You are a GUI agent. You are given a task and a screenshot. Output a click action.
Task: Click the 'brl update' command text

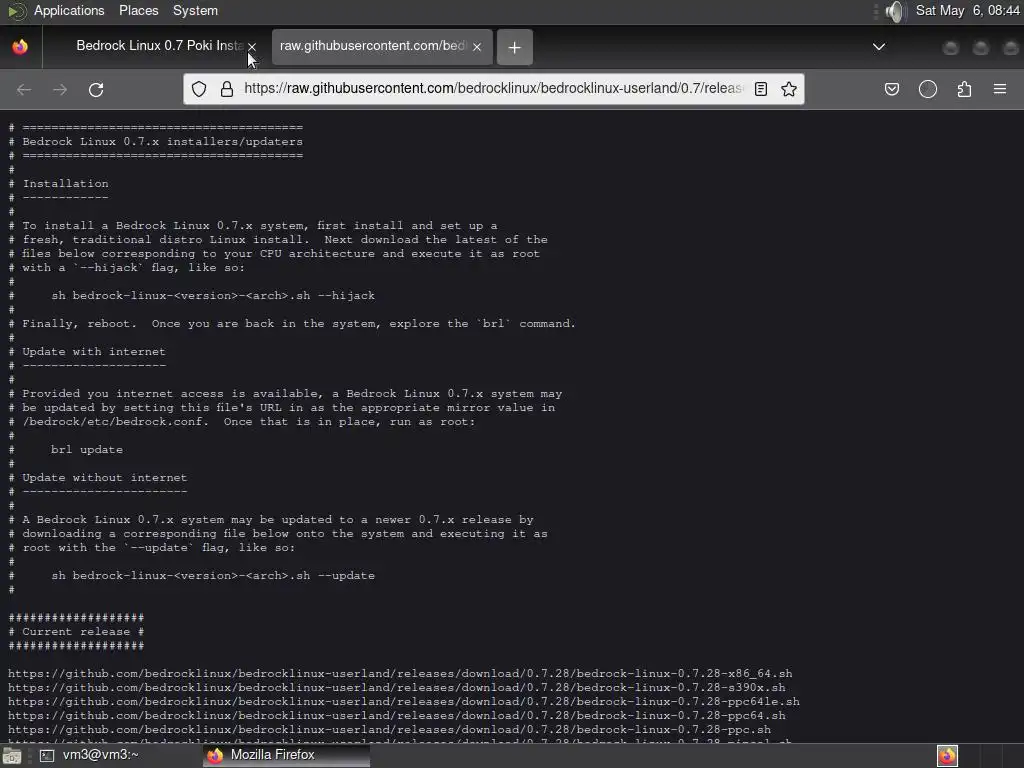87,449
